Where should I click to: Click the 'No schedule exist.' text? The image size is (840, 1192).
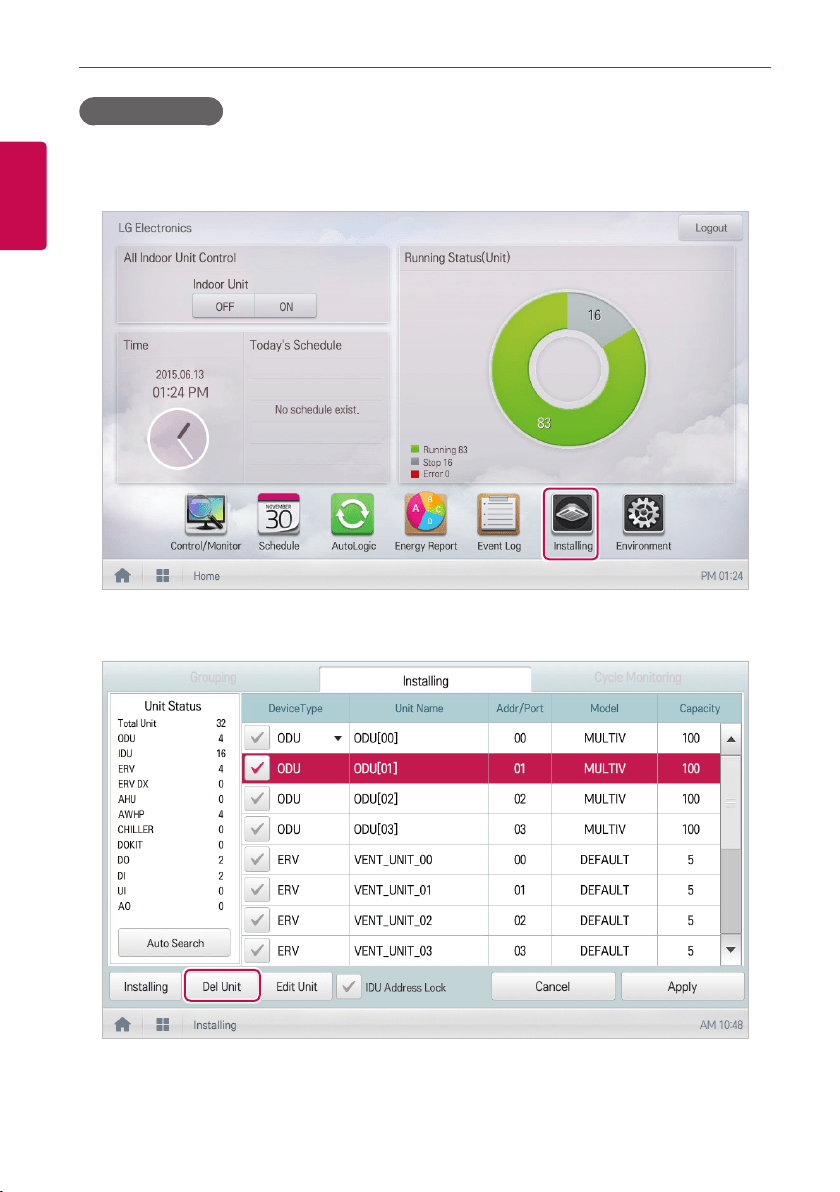[317, 409]
